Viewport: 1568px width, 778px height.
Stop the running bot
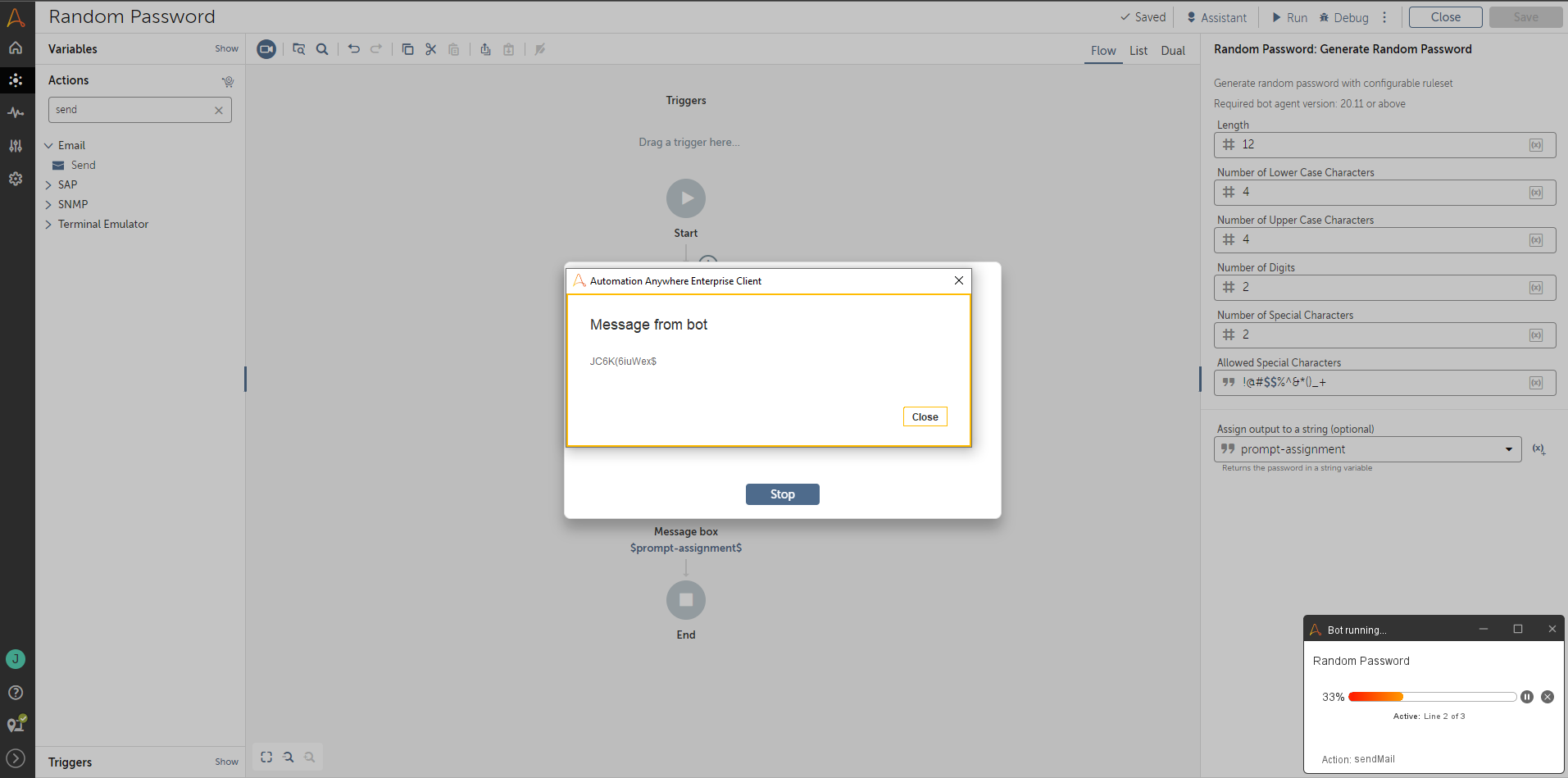[x=783, y=494]
